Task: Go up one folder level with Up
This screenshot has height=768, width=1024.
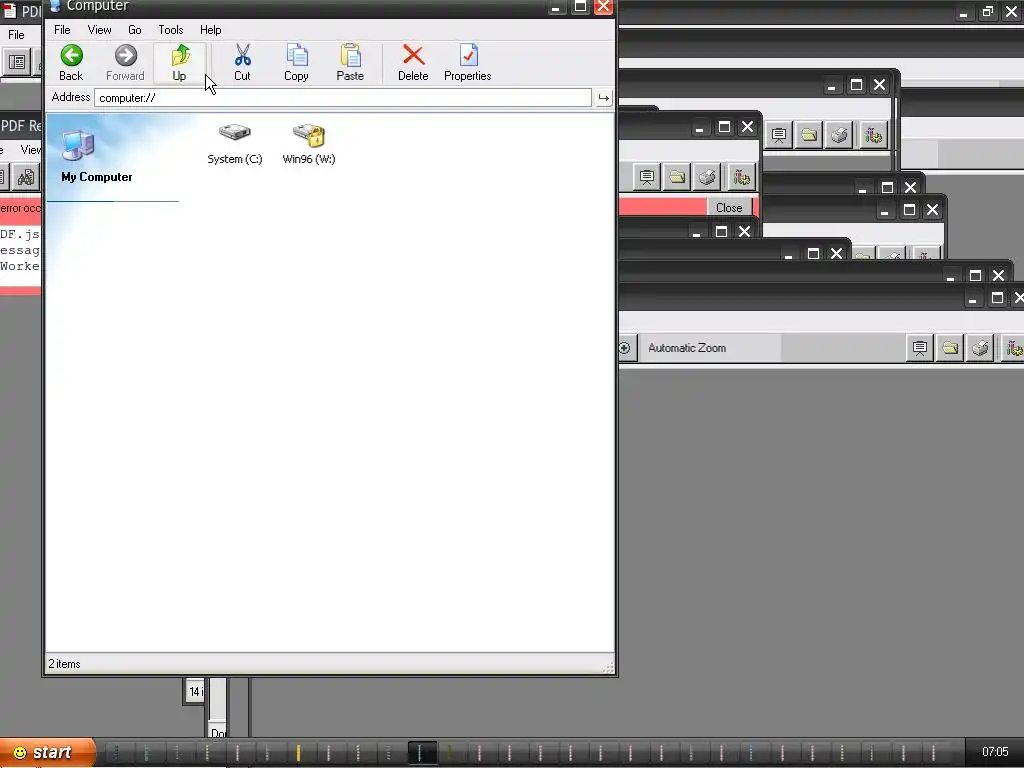Action: 180,63
